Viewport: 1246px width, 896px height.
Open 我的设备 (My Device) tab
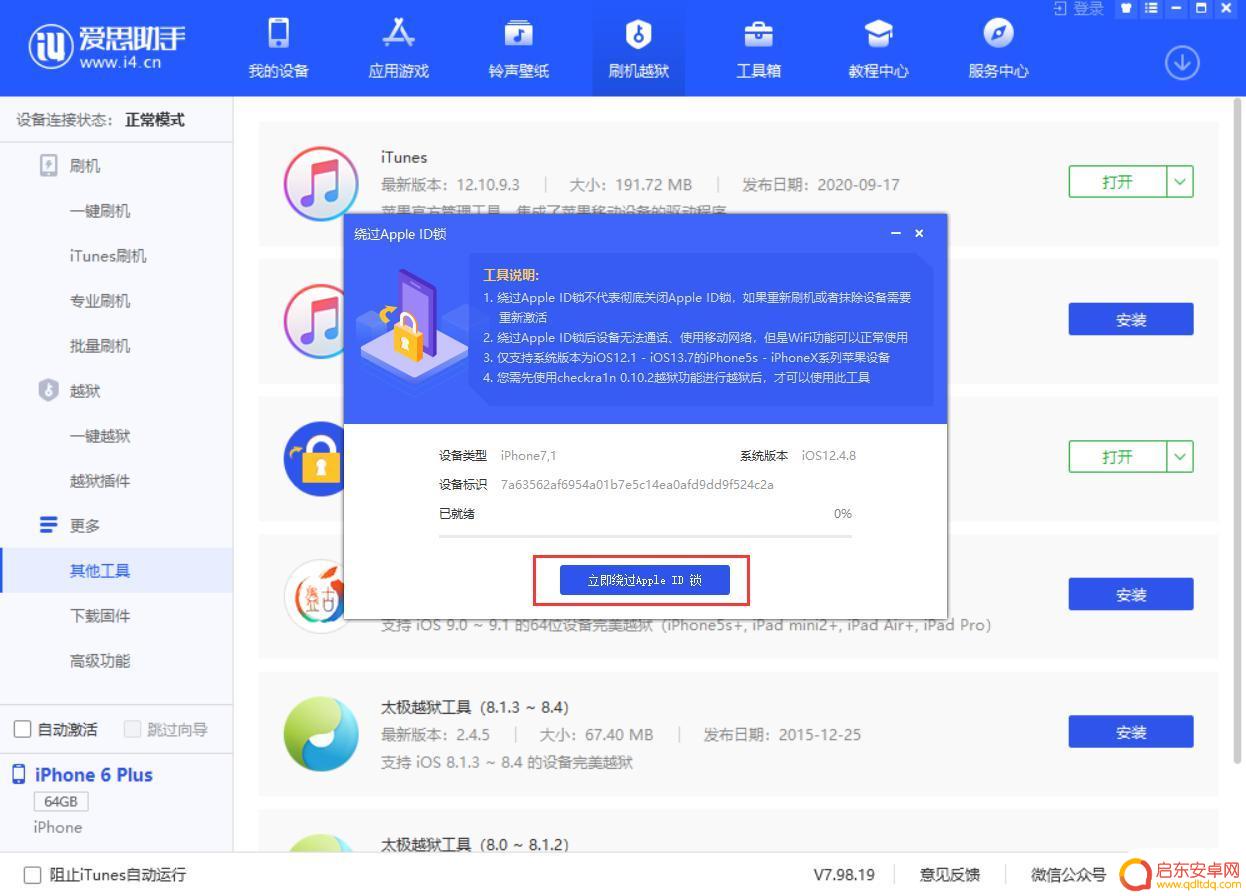click(x=278, y=49)
